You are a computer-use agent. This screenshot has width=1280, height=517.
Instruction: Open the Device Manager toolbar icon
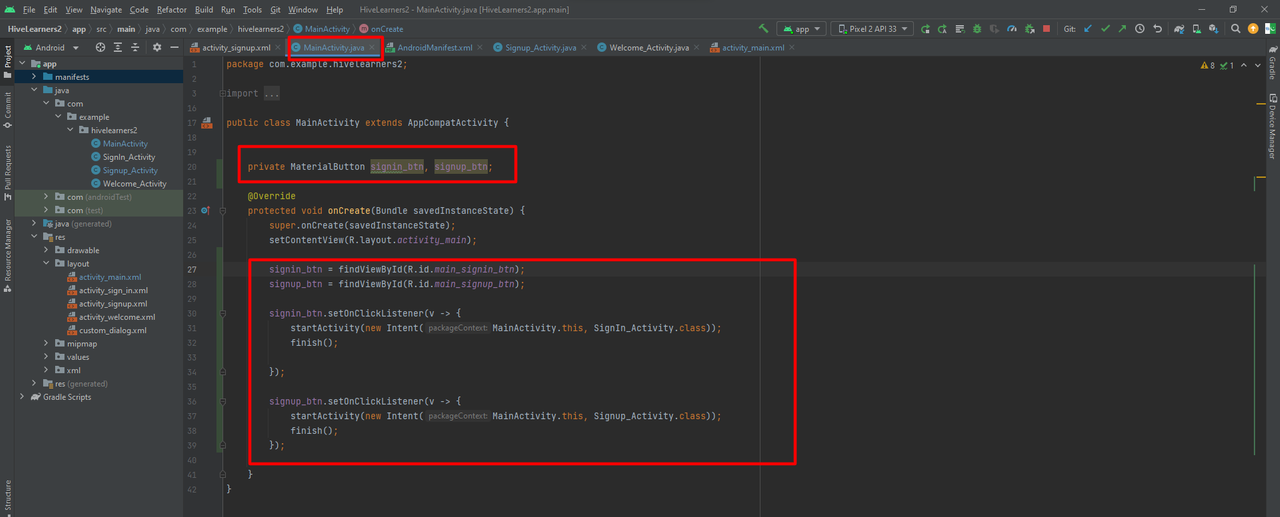click(1196, 29)
